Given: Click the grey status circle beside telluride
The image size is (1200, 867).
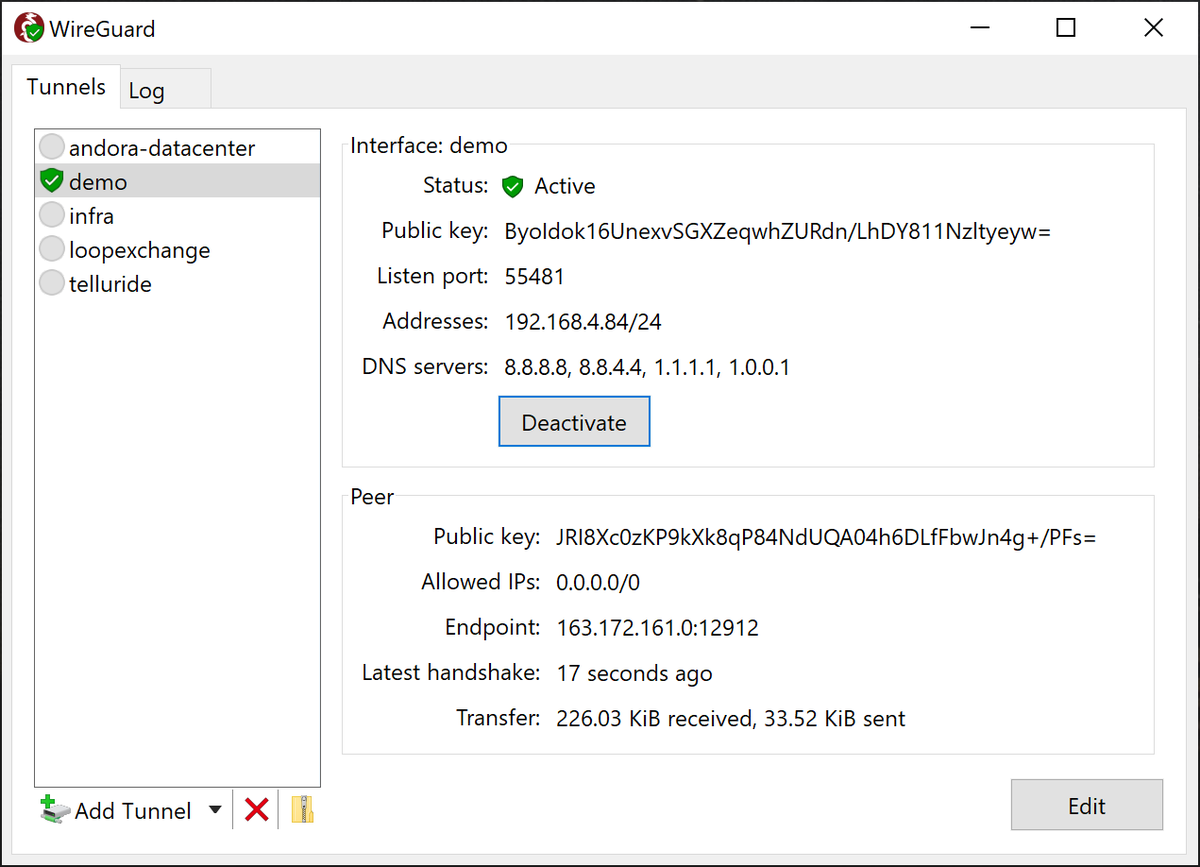Looking at the screenshot, I should click(52, 284).
